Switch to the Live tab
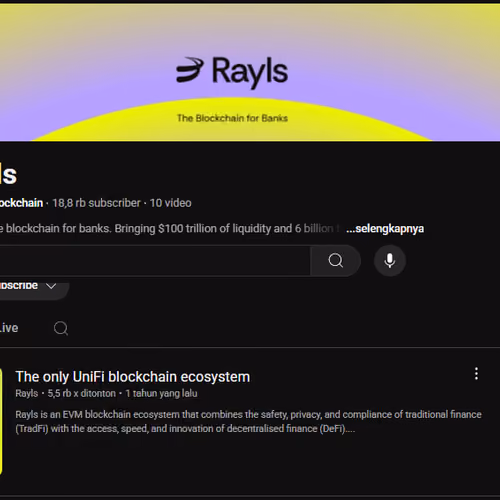The height and width of the screenshot is (500, 500). click(x=9, y=328)
